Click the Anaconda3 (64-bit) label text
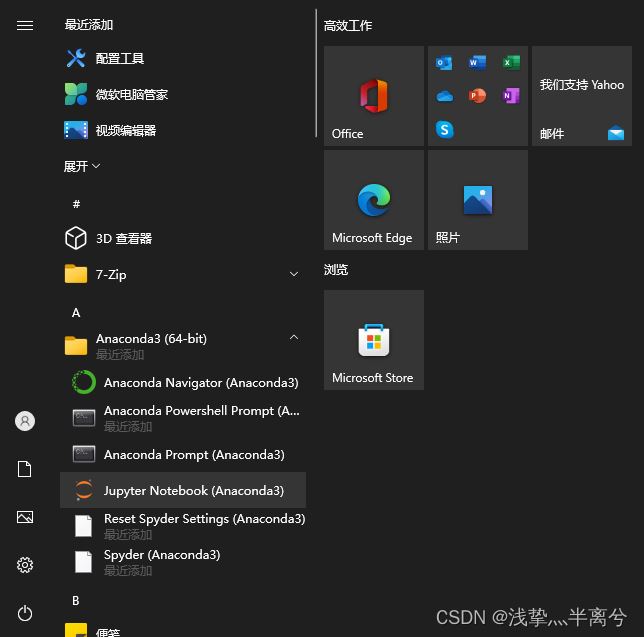 (x=151, y=338)
